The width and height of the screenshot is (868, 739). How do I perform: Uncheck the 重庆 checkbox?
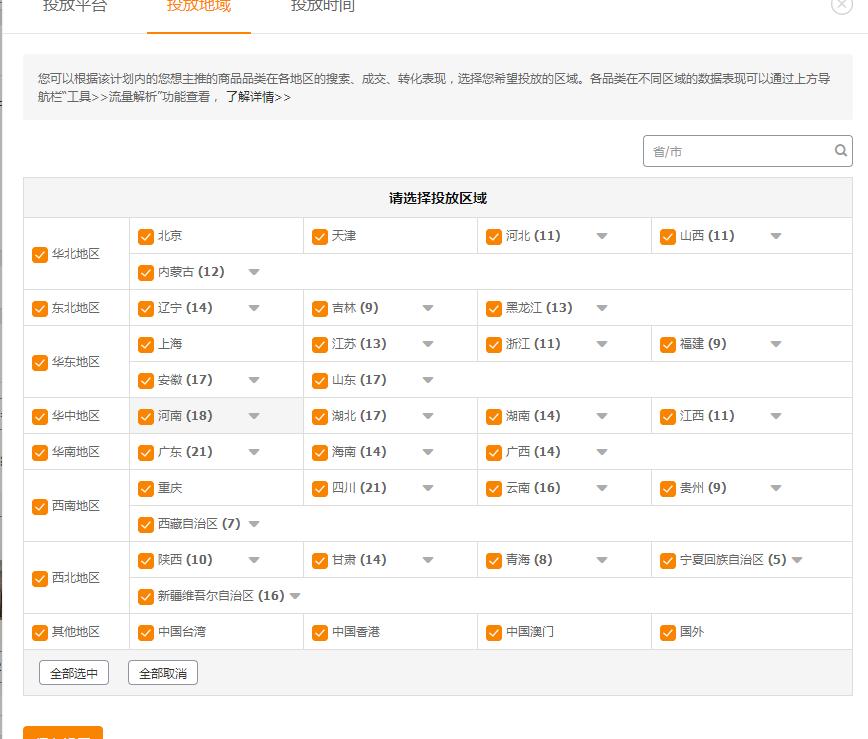[x=146, y=488]
